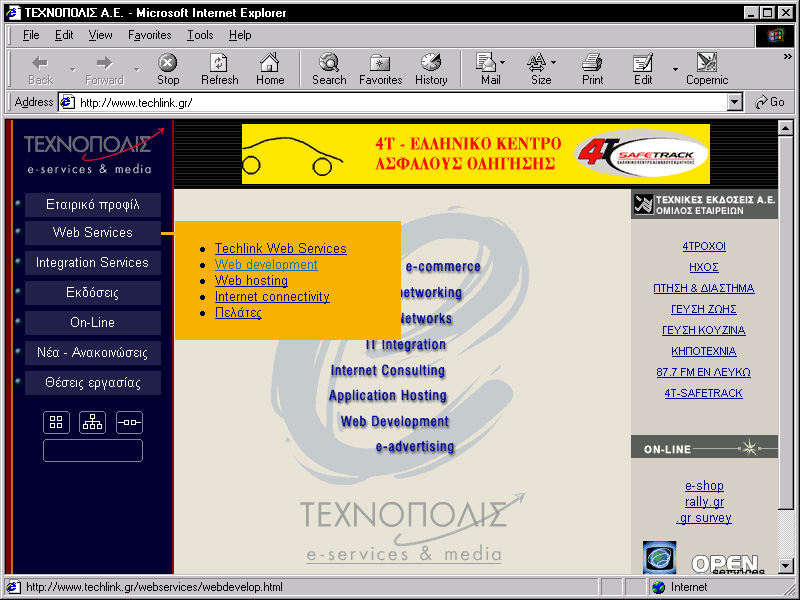Select Integration Services in sidebar
The image size is (800, 600).
tap(92, 263)
